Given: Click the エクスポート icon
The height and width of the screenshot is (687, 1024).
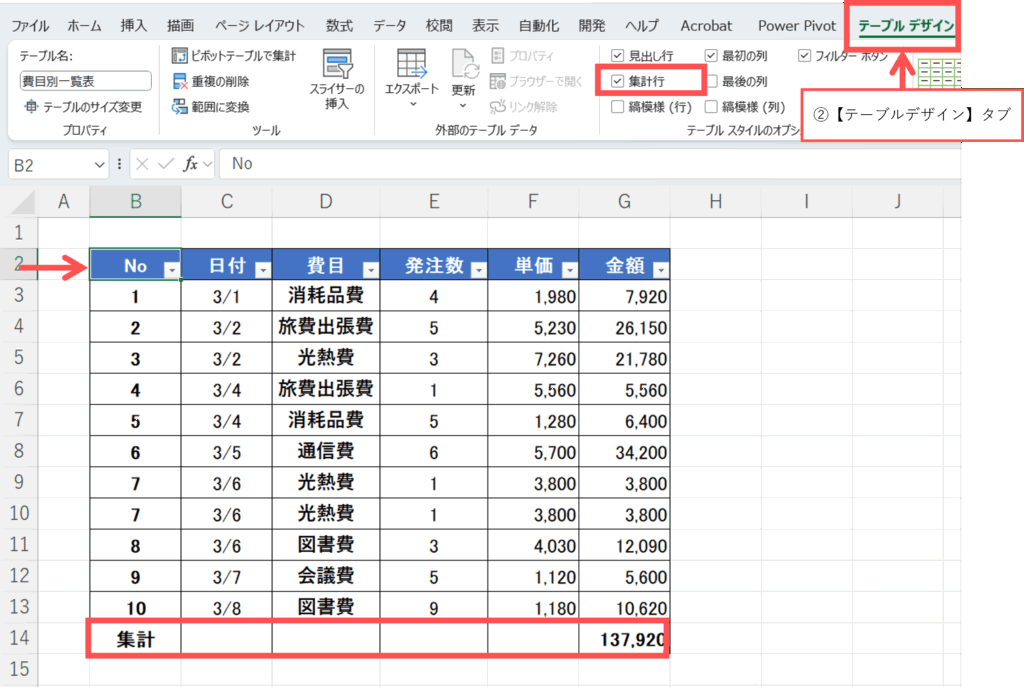Looking at the screenshot, I should pyautogui.click(x=411, y=64).
